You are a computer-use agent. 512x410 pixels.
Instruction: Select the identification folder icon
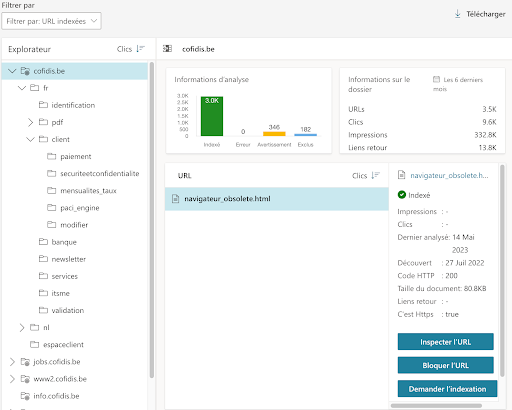tap(43, 105)
